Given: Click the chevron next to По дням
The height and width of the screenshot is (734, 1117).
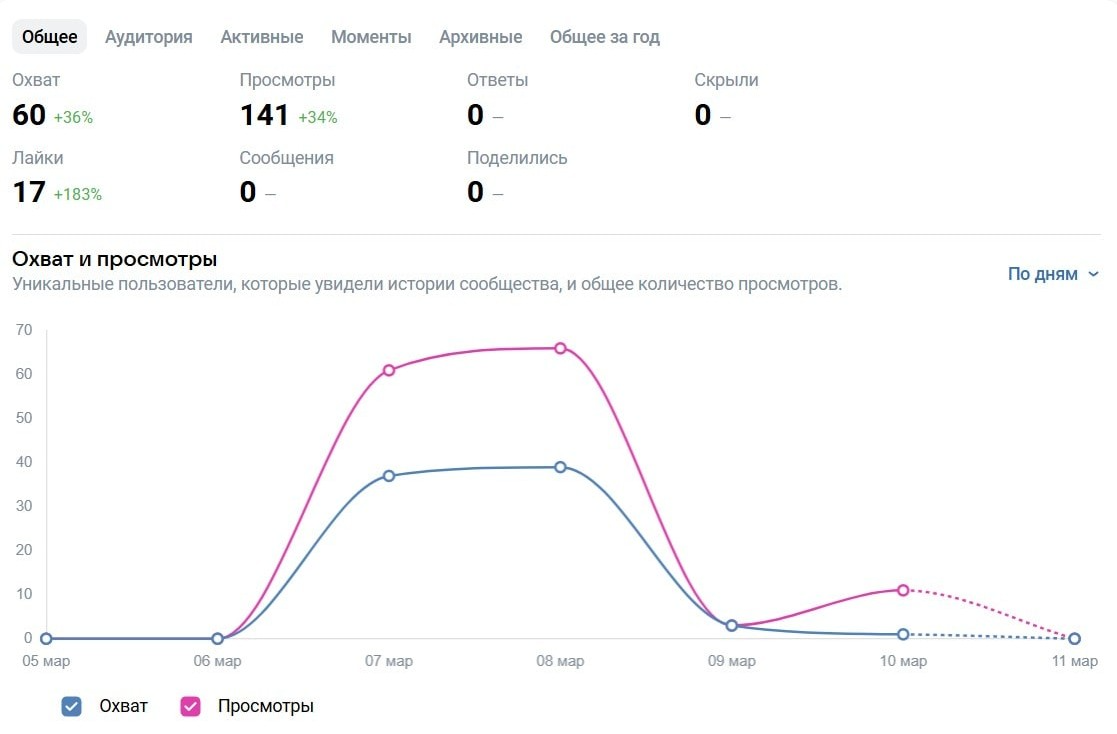Looking at the screenshot, I should (1093, 274).
